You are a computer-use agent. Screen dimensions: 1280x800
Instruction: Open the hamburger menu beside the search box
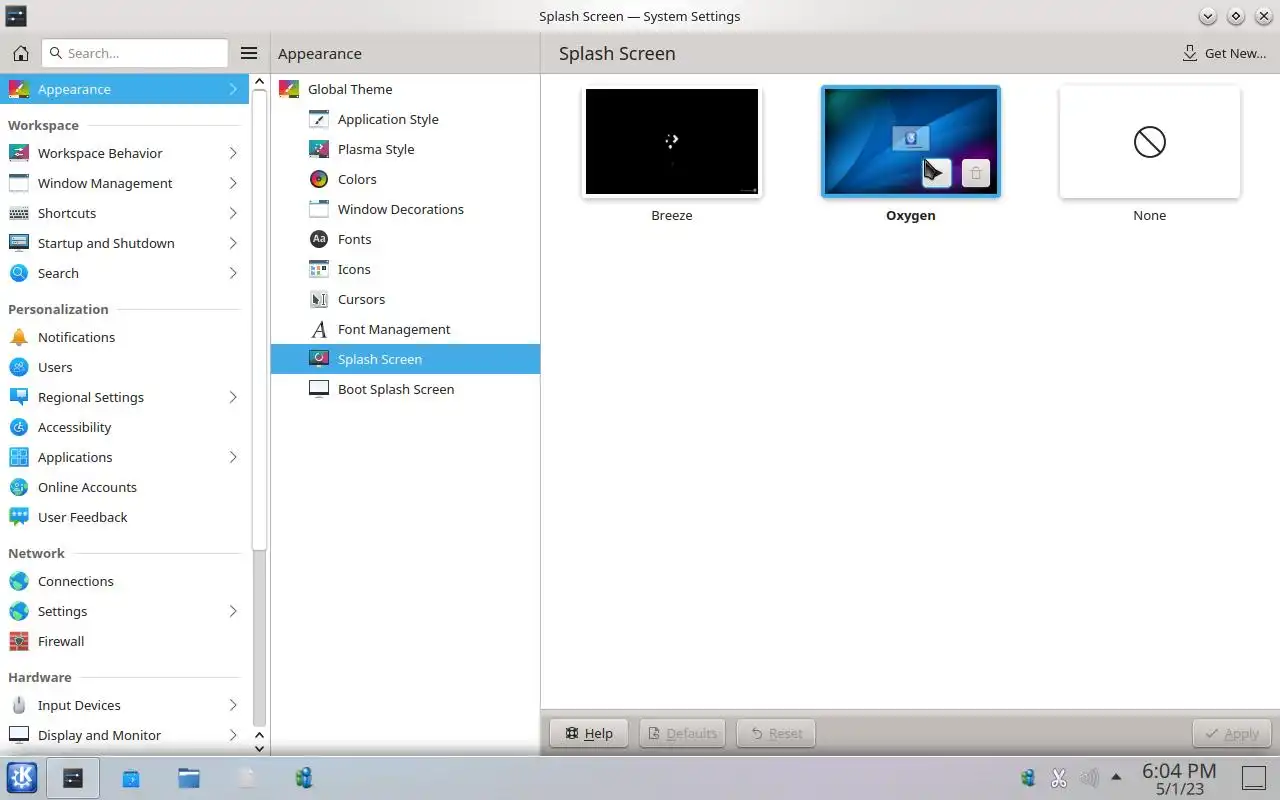pyautogui.click(x=249, y=53)
